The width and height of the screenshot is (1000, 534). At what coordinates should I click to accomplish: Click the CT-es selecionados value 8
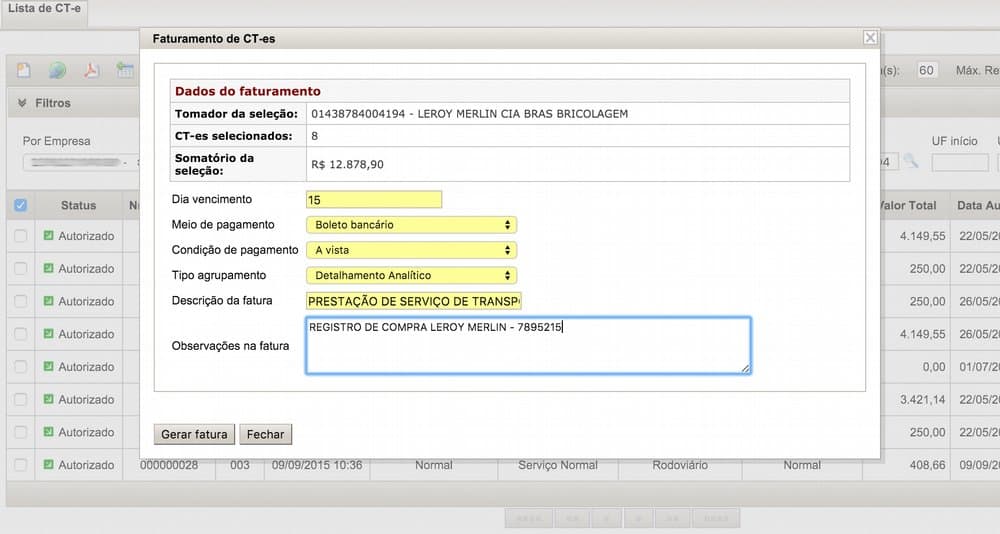click(x=314, y=136)
